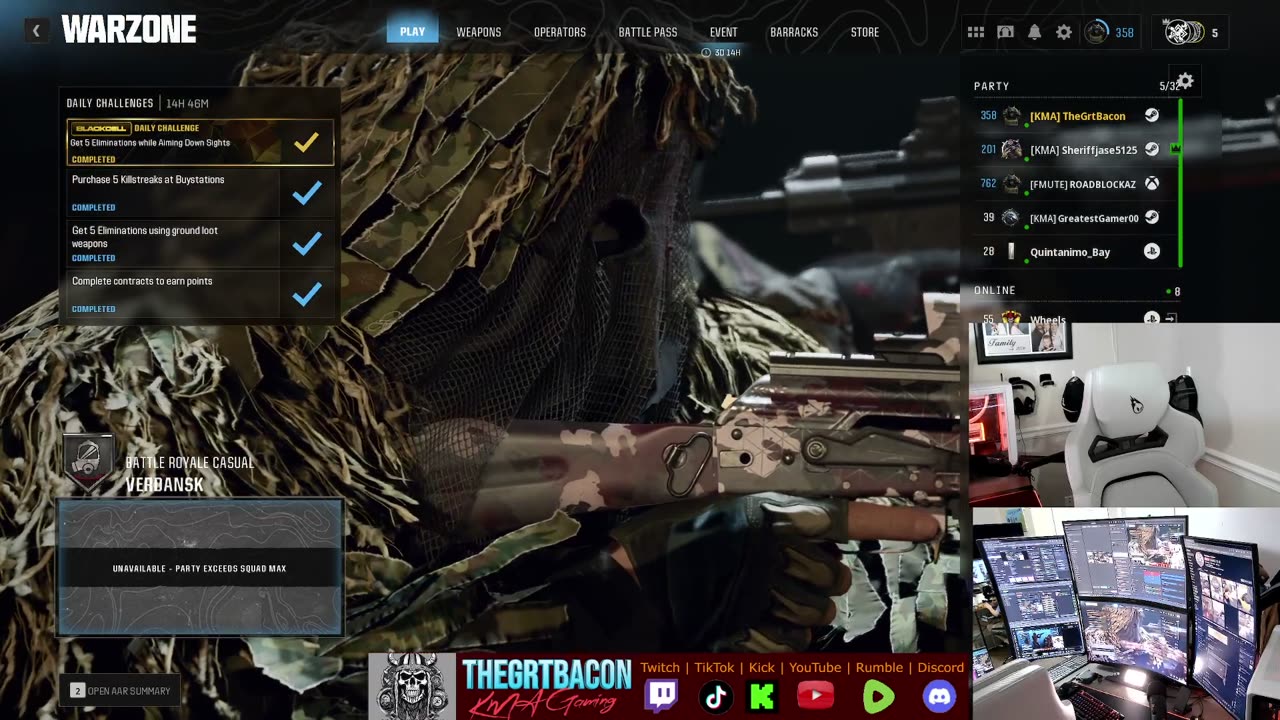This screenshot has height=720, width=1280.
Task: Select the Verdansk playlist map card
Action: (x=200, y=567)
